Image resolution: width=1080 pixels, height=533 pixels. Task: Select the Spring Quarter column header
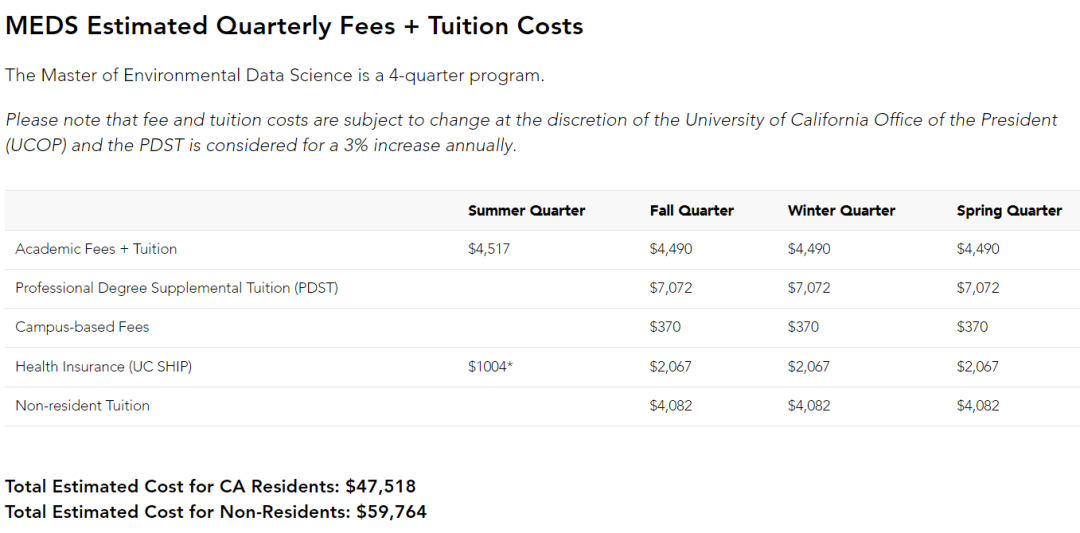(1009, 211)
